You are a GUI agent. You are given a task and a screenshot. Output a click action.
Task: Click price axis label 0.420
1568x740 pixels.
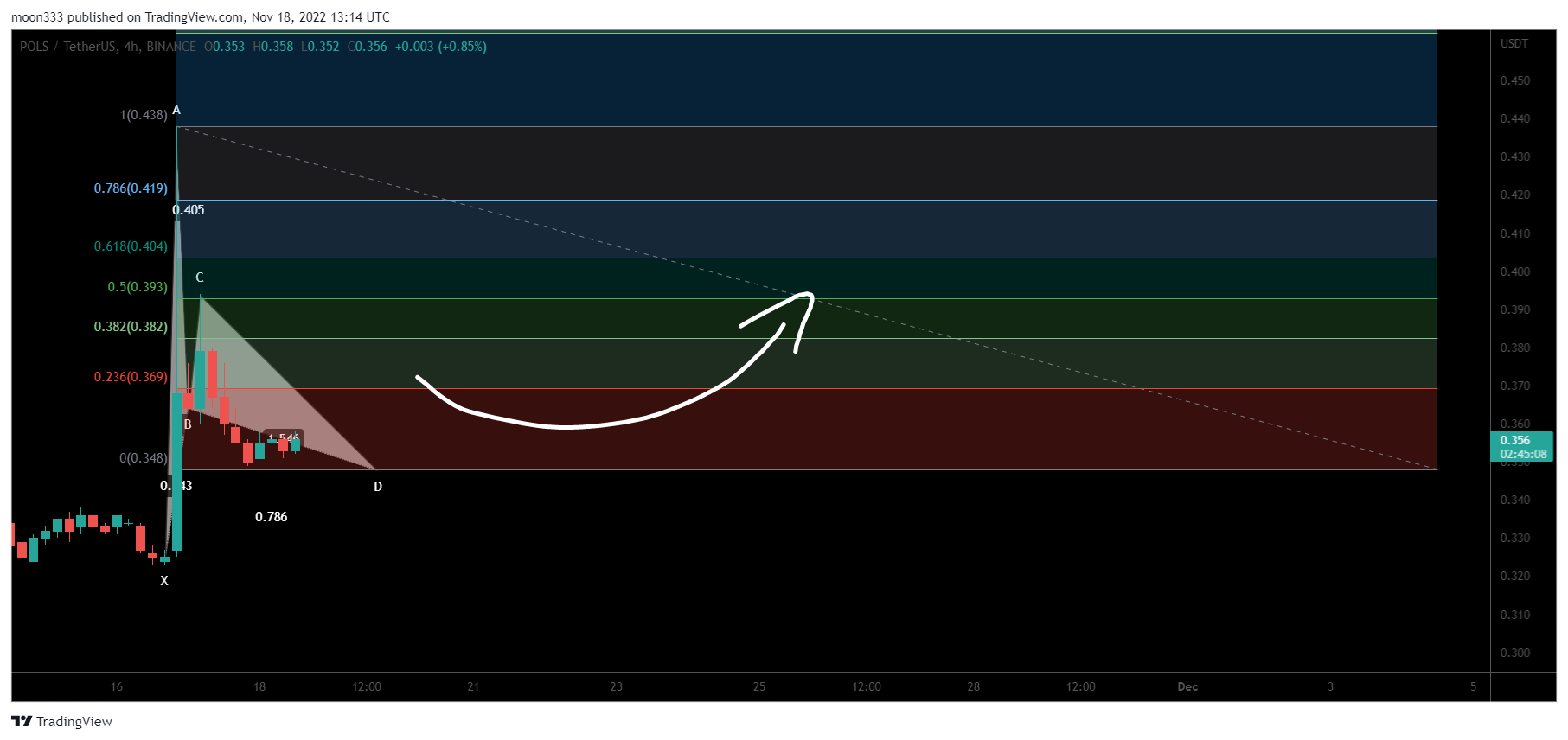pyautogui.click(x=1515, y=195)
